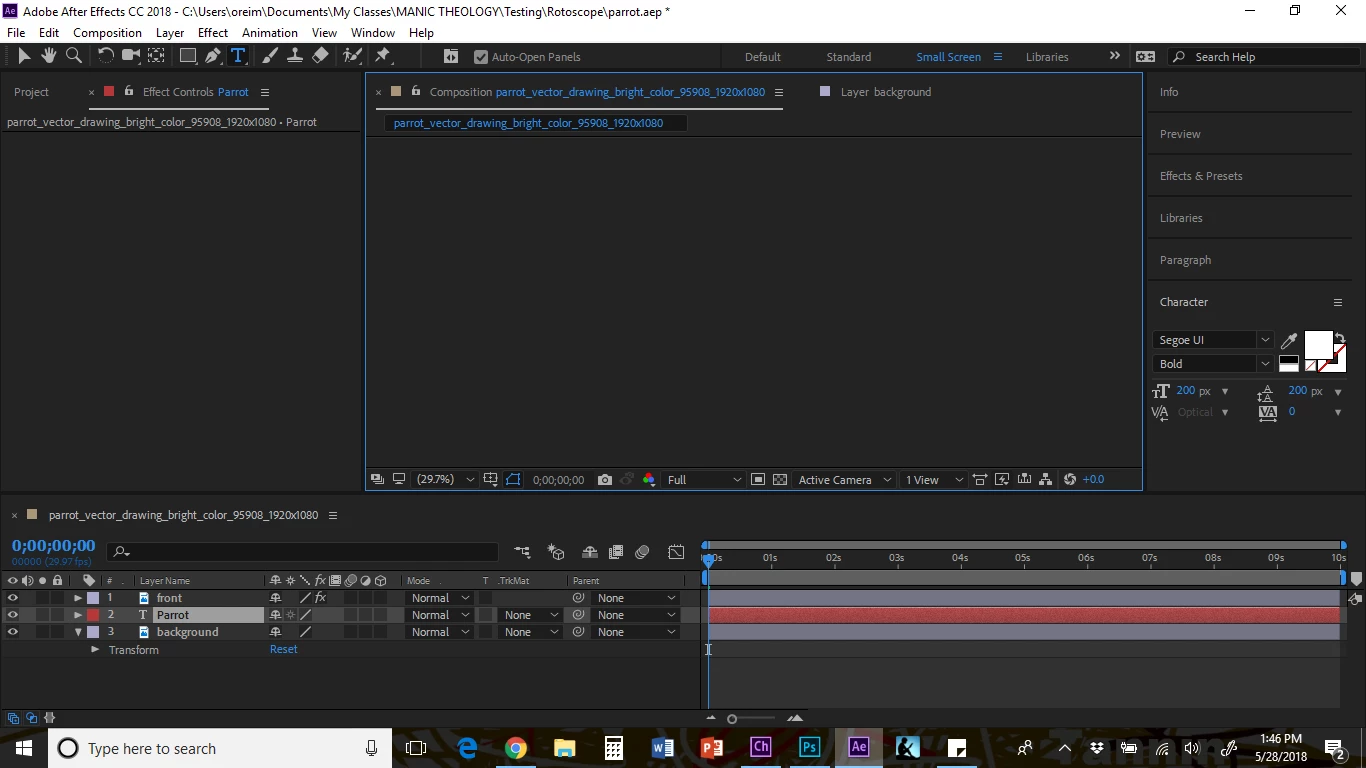Expand the Transform property group
1366x768 pixels.
coord(95,650)
